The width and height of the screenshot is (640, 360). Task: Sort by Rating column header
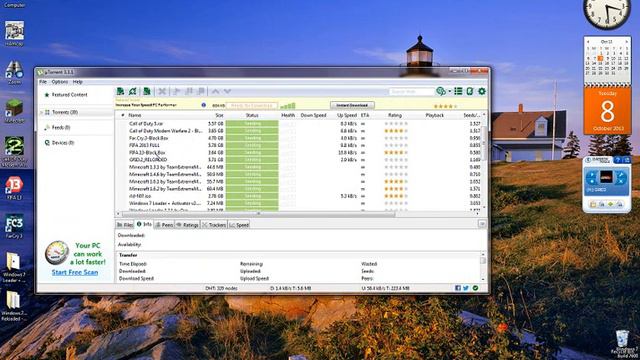(x=395, y=116)
